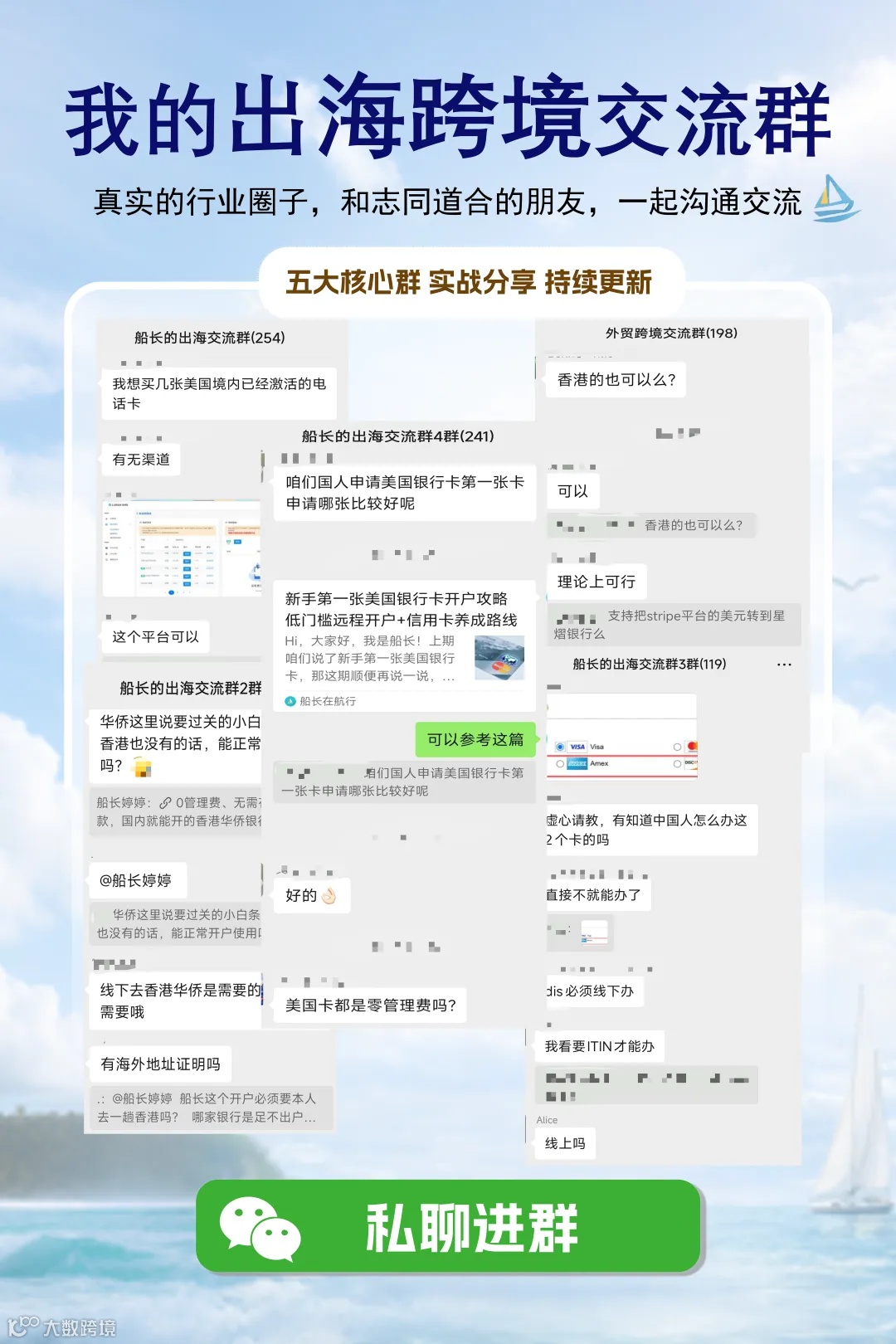
Task: Click the 理论上可行 message bubble
Action: (597, 582)
